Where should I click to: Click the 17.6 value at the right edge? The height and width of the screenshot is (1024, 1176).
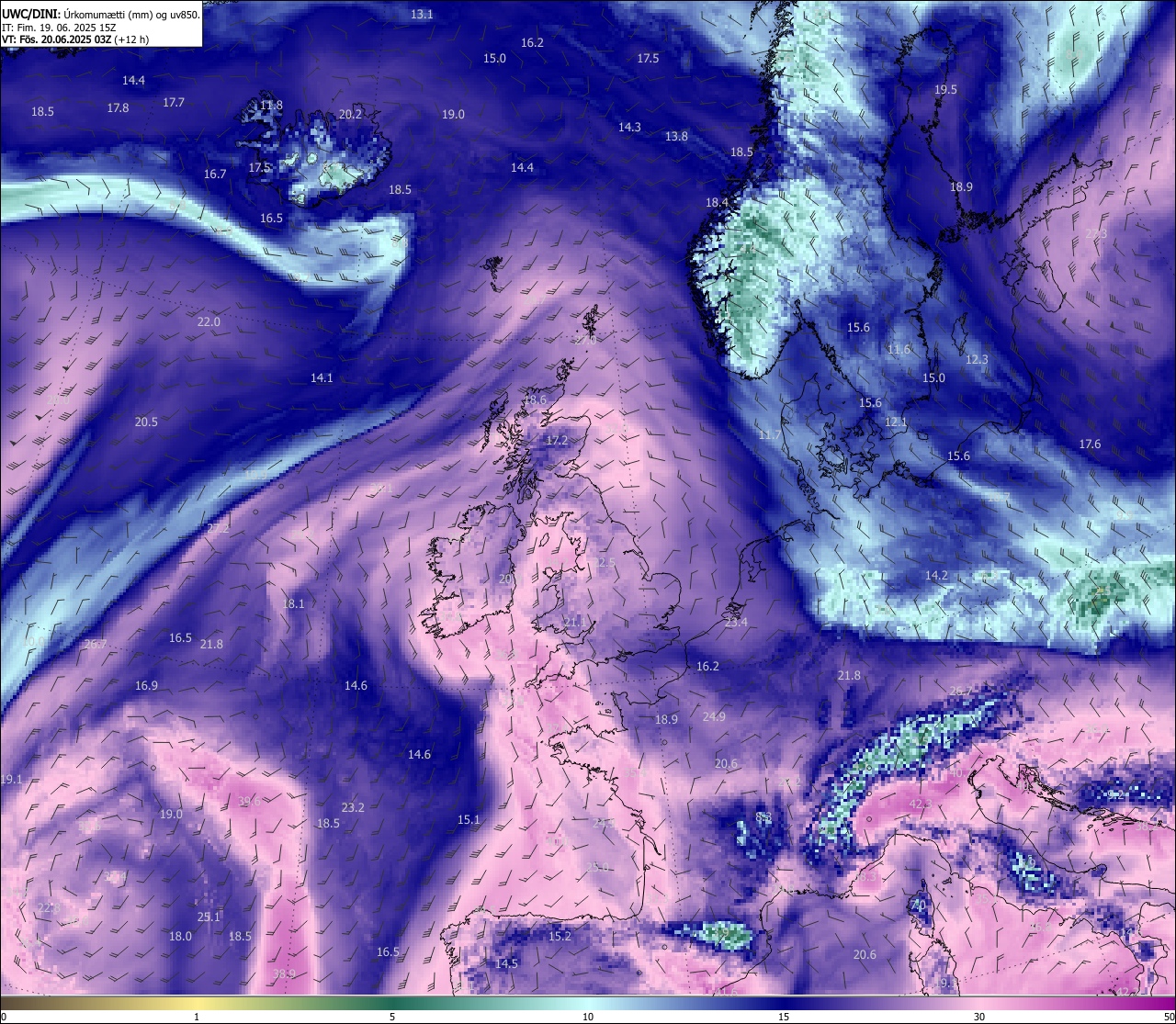1090,444
